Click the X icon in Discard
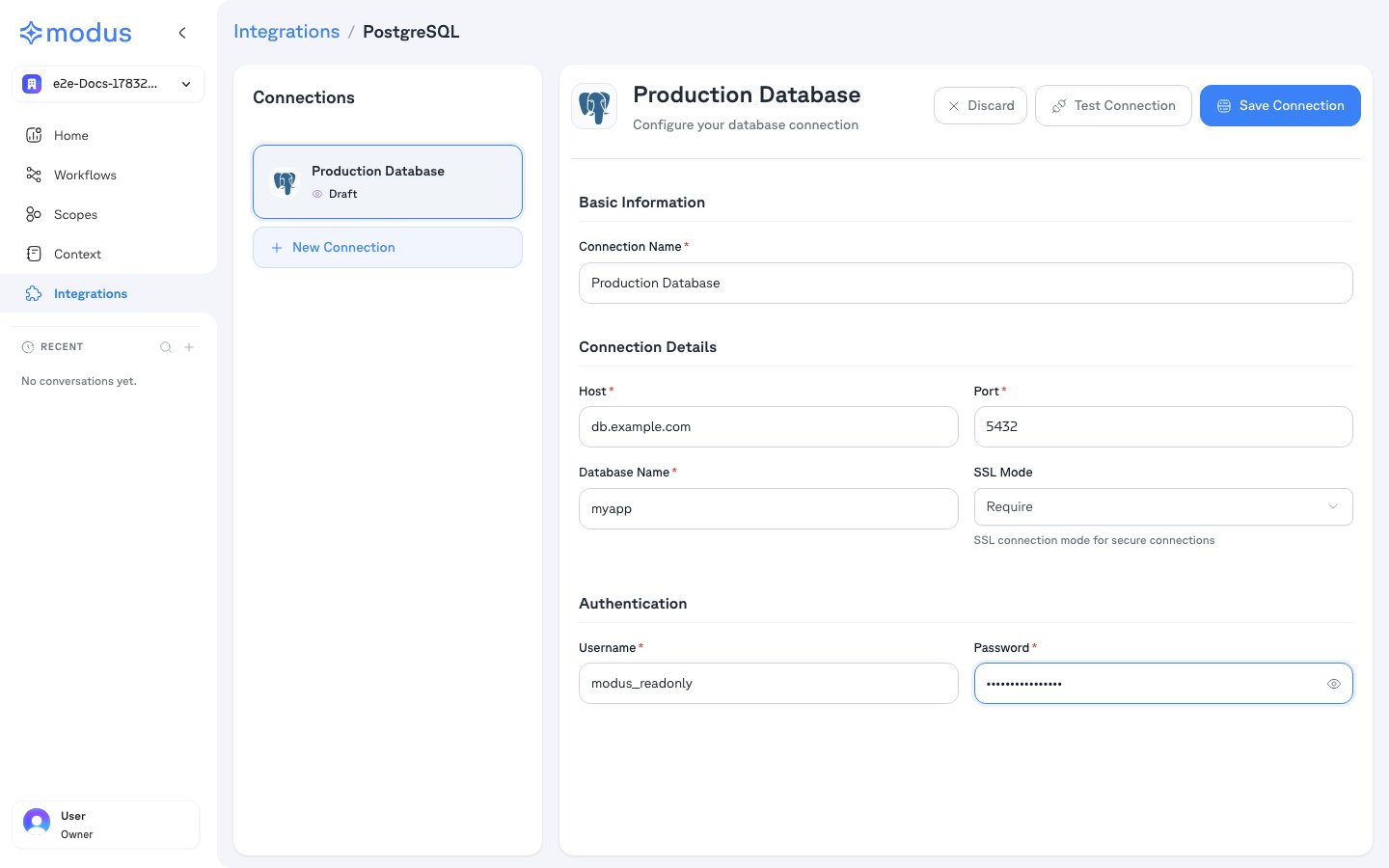This screenshot has width=1389, height=868. tap(954, 106)
